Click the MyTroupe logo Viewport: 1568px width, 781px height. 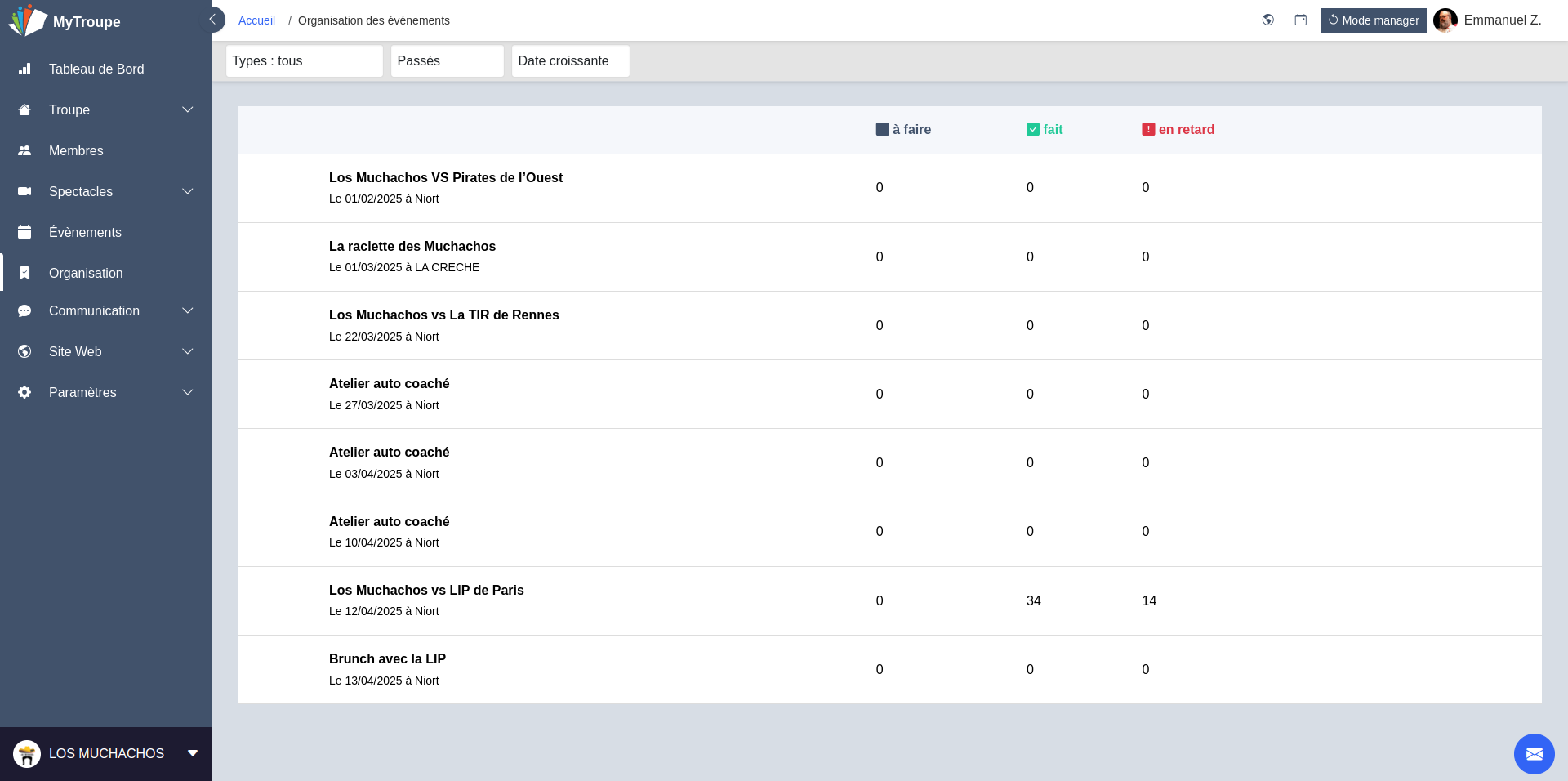pyautogui.click(x=28, y=20)
